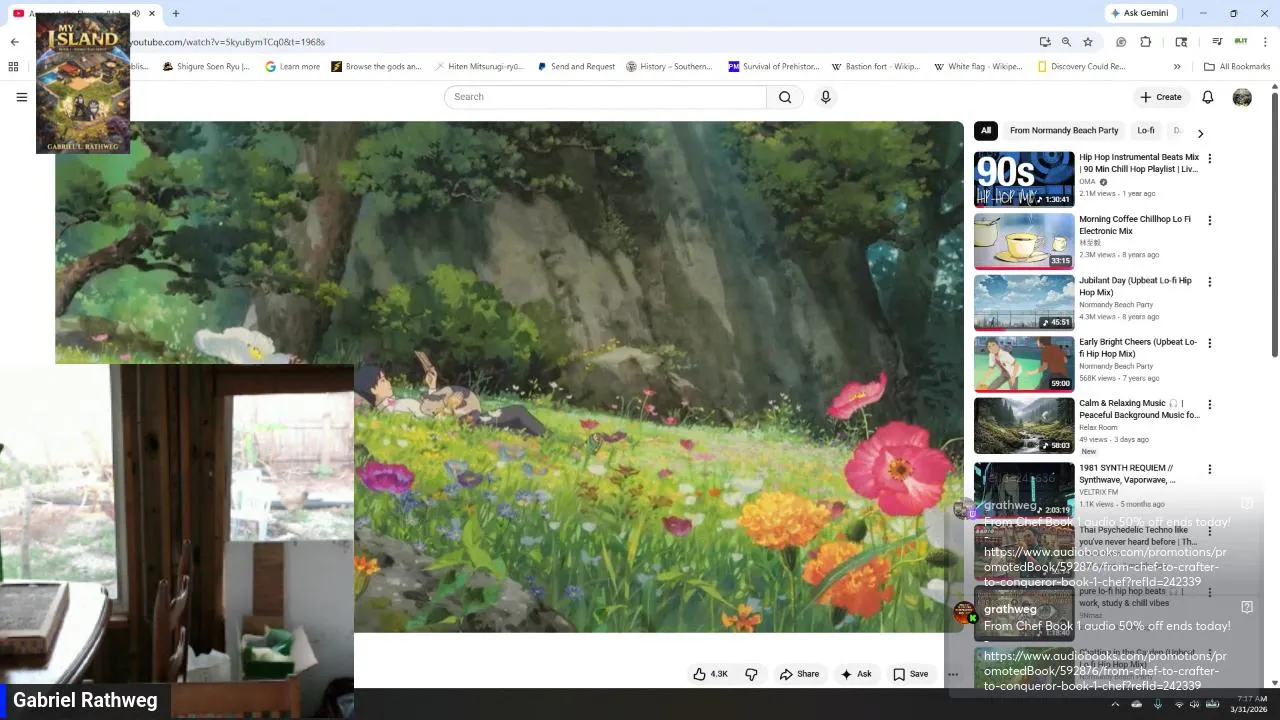
Task: Click the BLIT extension icon
Action: point(1241,42)
